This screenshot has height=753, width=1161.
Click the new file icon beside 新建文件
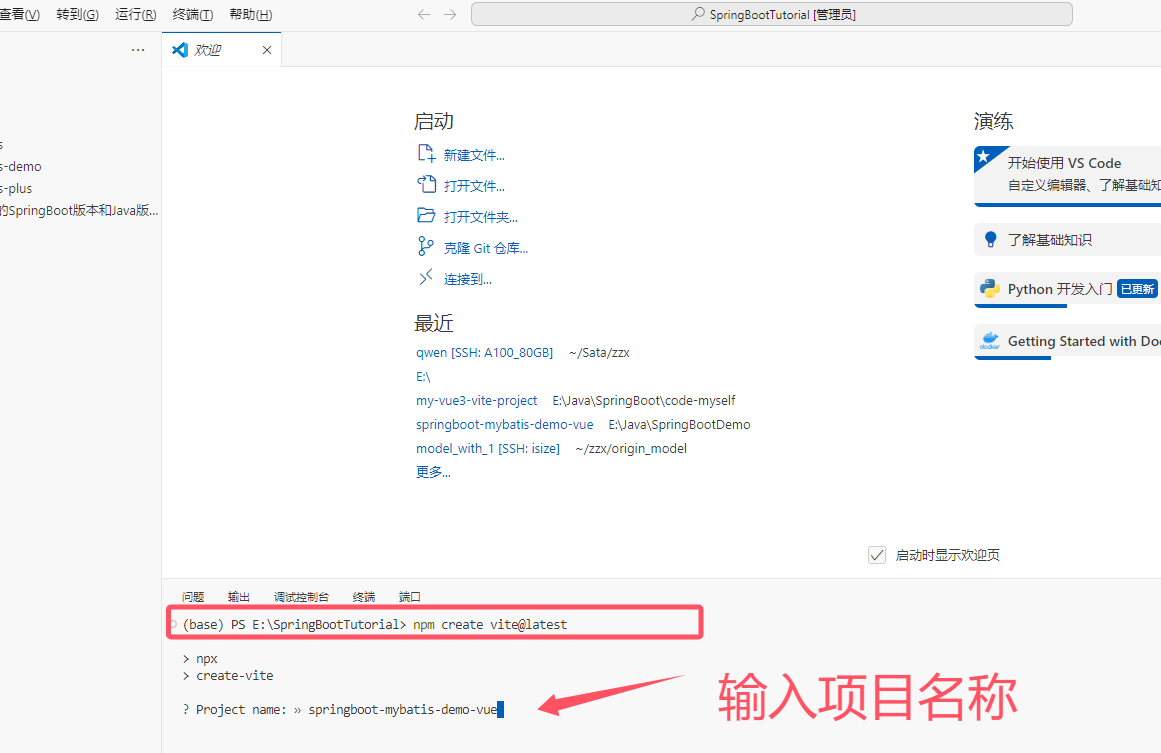point(426,153)
